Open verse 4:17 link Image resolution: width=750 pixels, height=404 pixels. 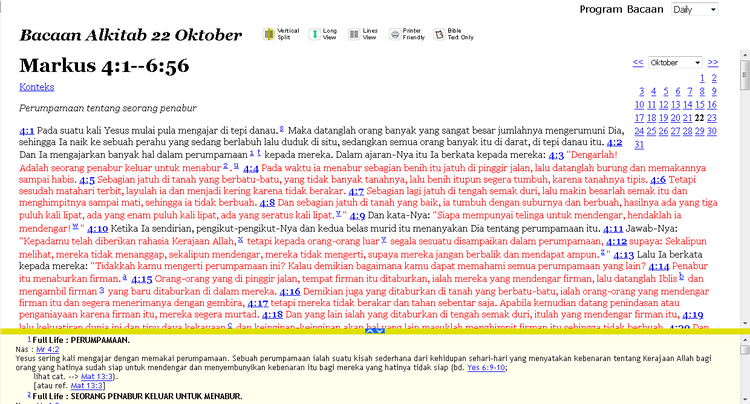[x=258, y=303]
